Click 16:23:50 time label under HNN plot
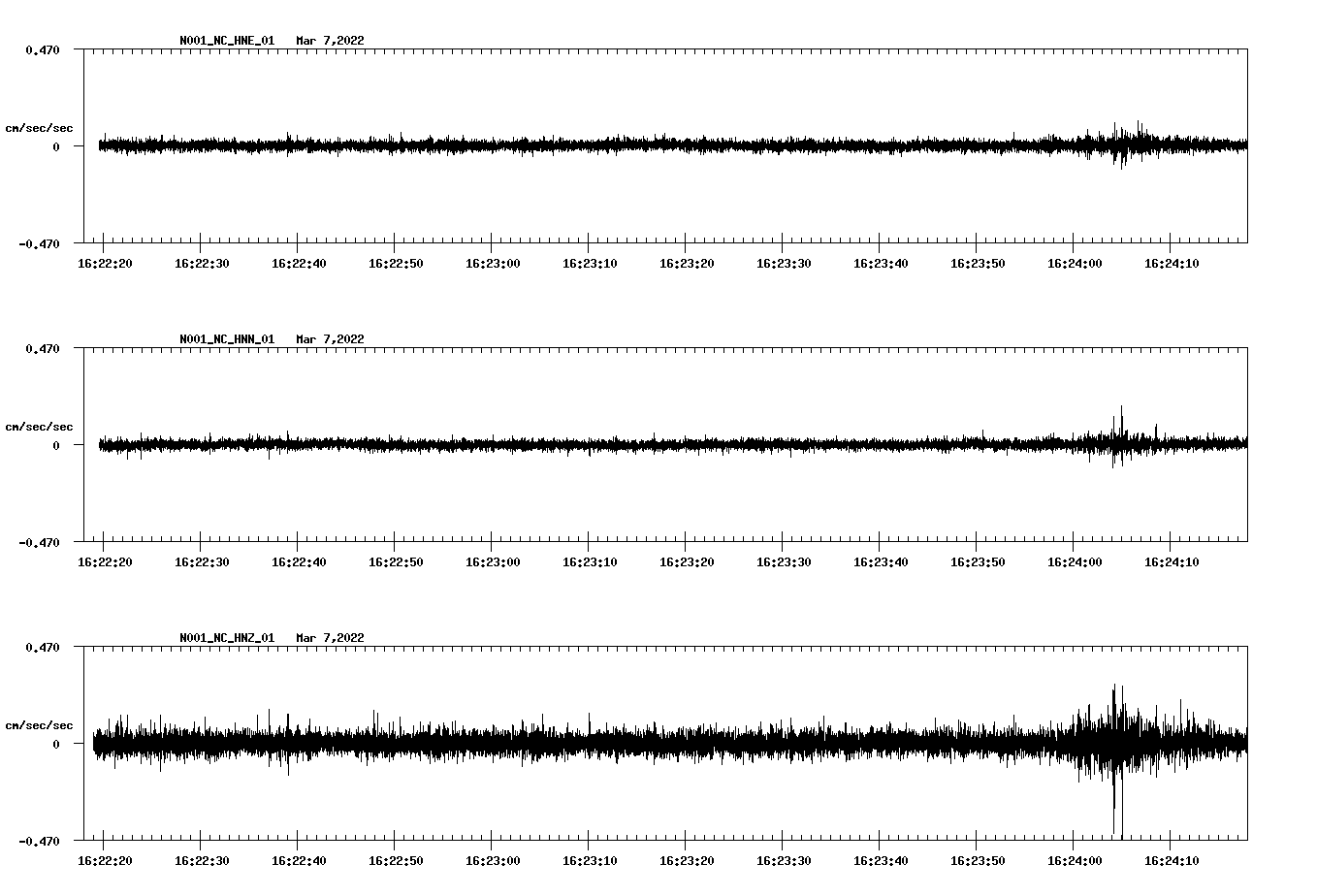This screenshot has width=1317, height=896. click(x=978, y=561)
